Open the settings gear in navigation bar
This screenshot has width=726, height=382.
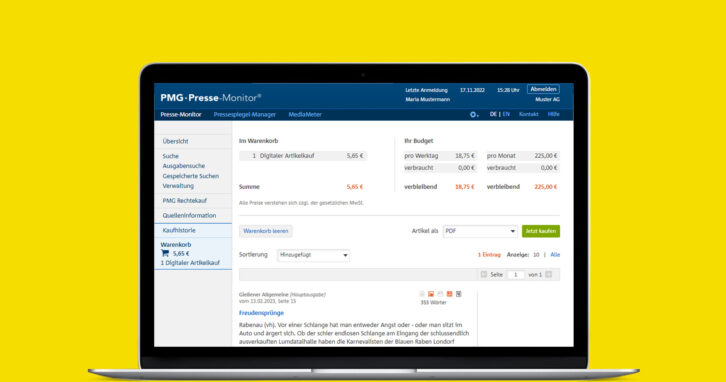coord(473,114)
